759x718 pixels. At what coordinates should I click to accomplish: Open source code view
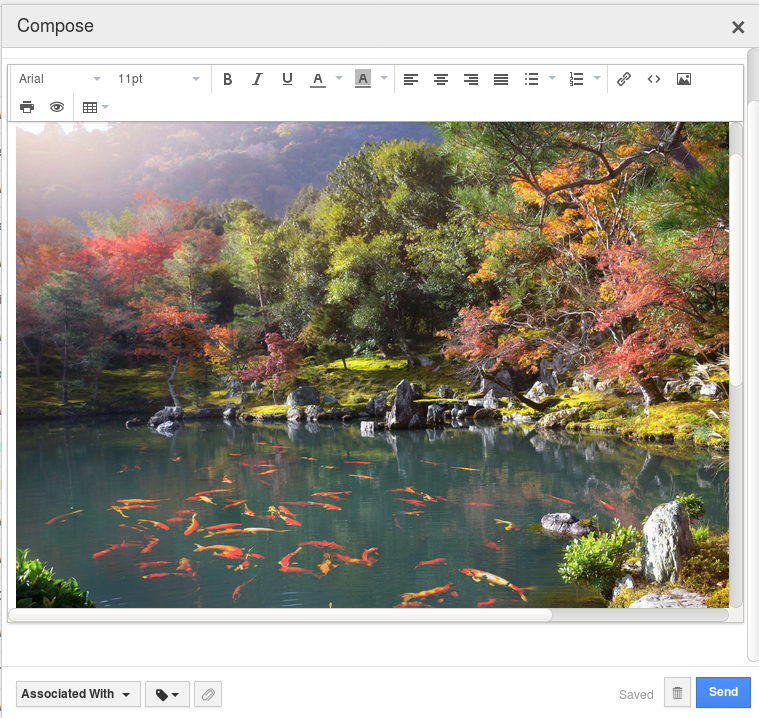pyautogui.click(x=654, y=79)
